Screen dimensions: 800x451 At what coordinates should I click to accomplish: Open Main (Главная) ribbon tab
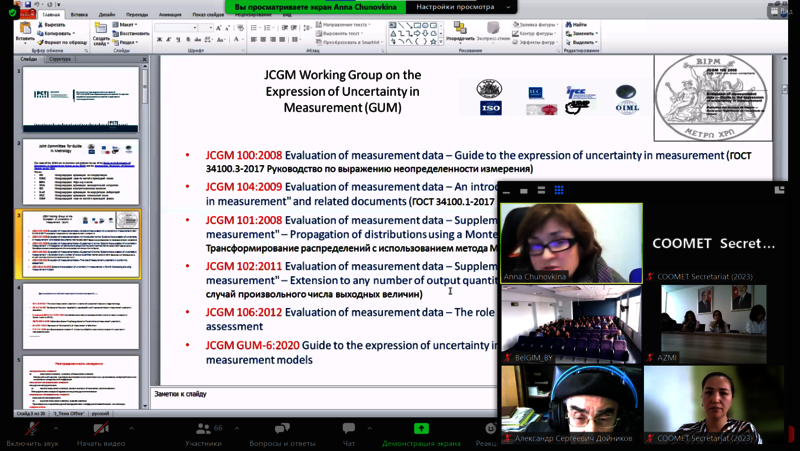(x=51, y=15)
